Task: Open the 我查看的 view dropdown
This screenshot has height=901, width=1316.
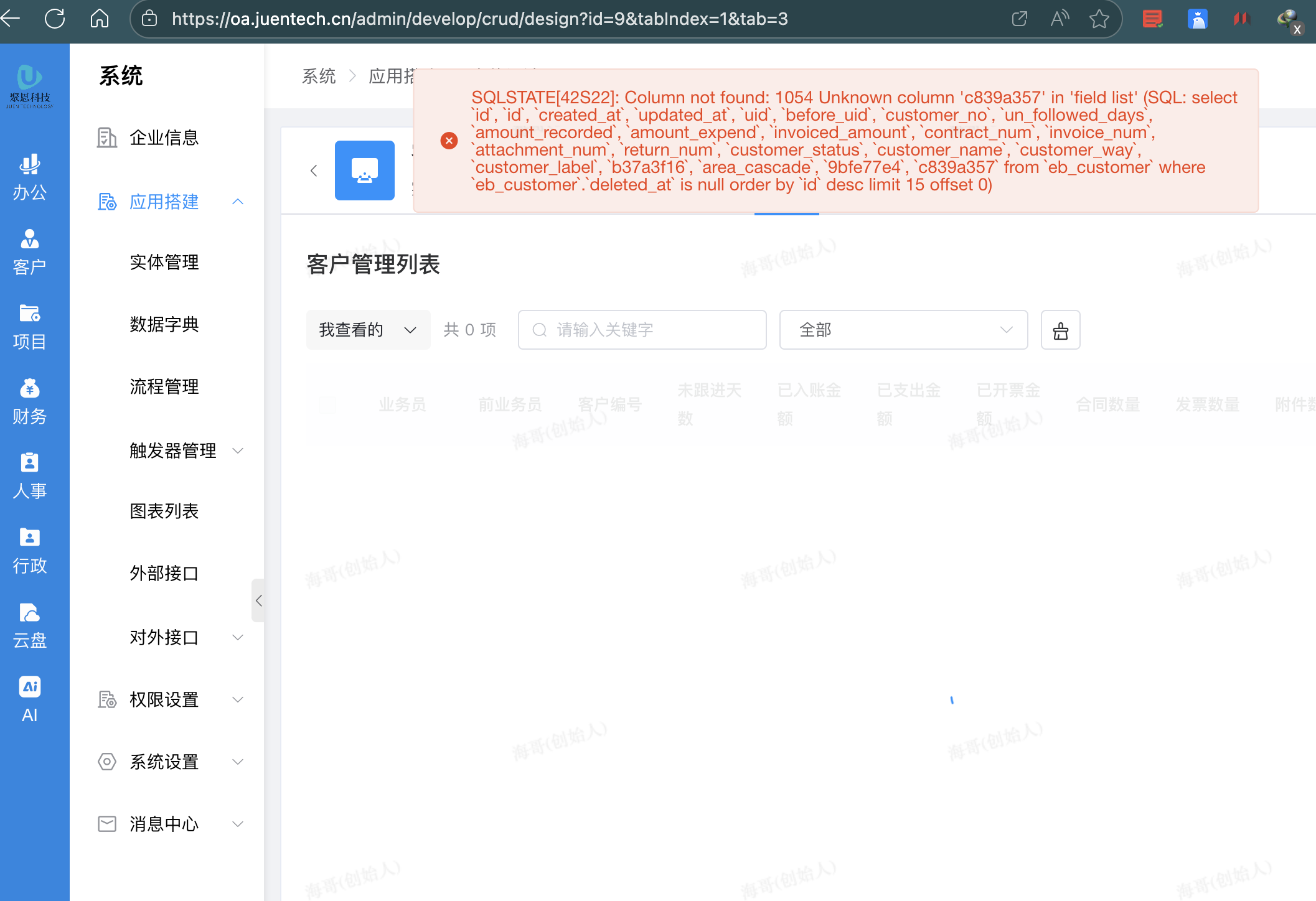Action: [367, 330]
